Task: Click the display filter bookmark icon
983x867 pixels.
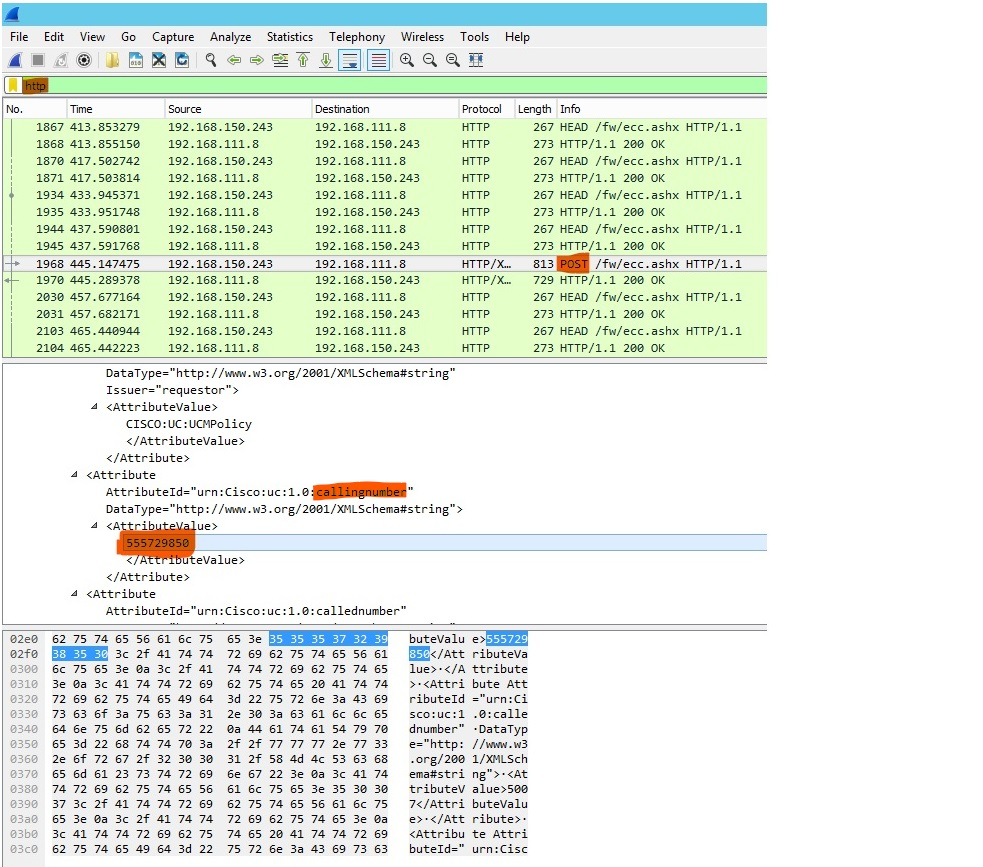Action: coord(13,85)
